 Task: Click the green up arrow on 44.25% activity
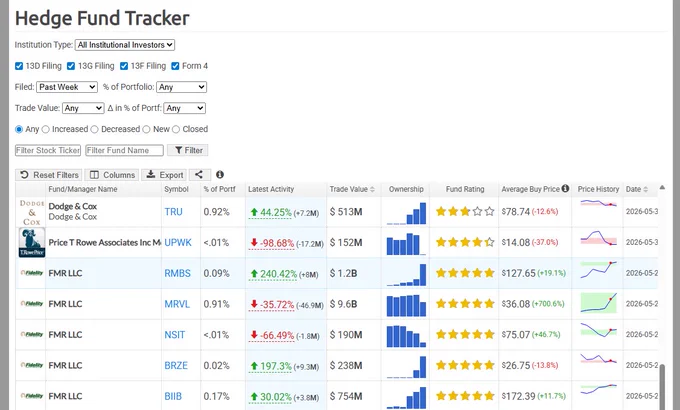coord(254,212)
